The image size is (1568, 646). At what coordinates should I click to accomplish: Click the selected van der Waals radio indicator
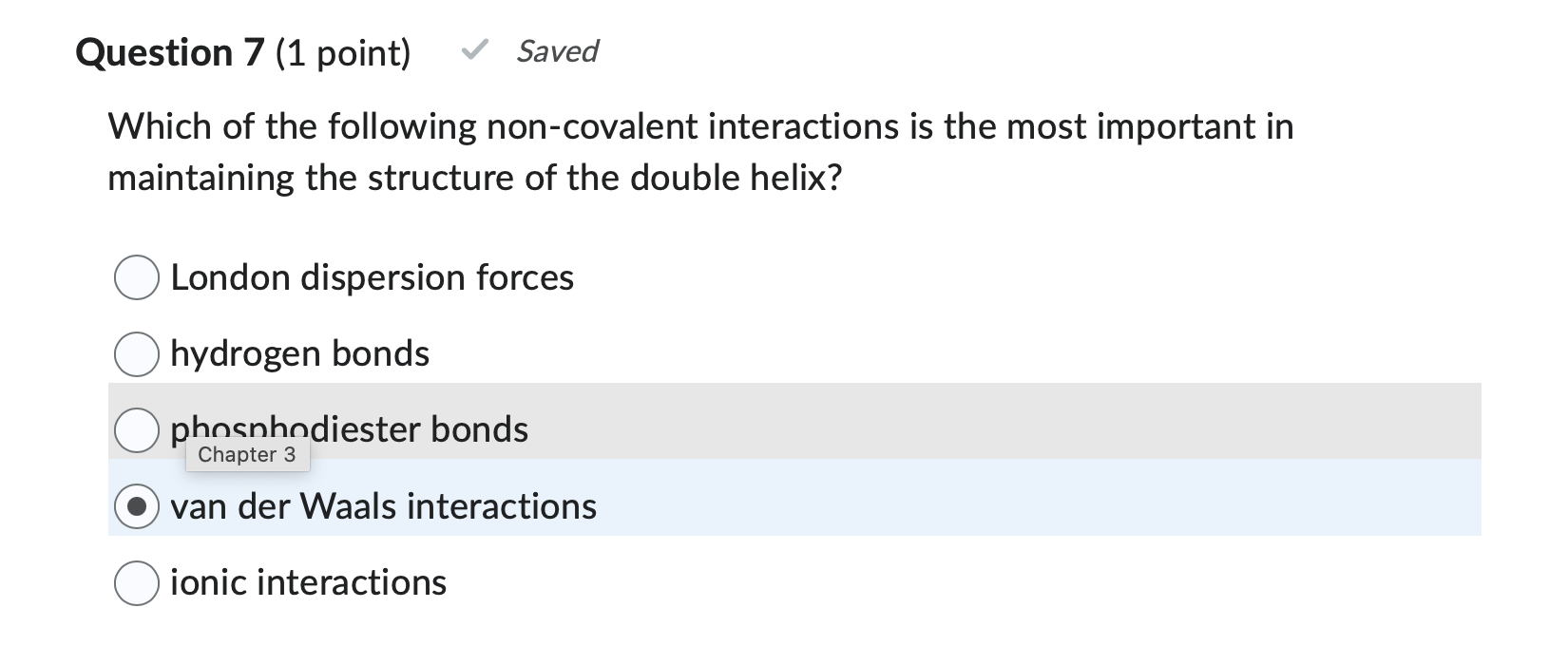(137, 506)
